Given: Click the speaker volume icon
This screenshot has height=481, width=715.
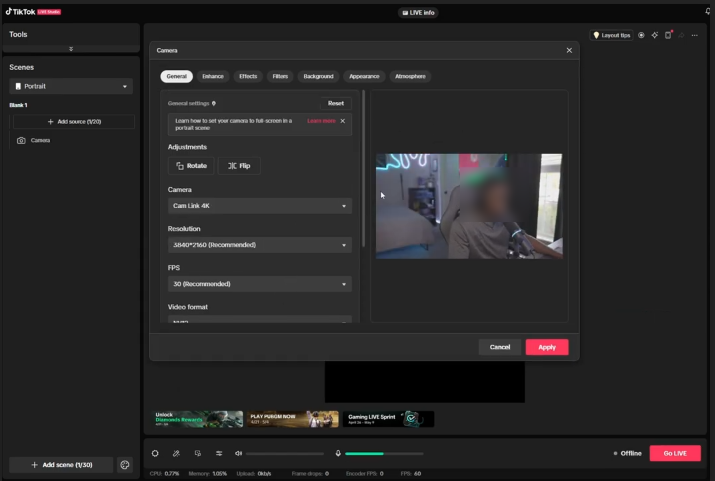Looking at the screenshot, I should [x=238, y=453].
